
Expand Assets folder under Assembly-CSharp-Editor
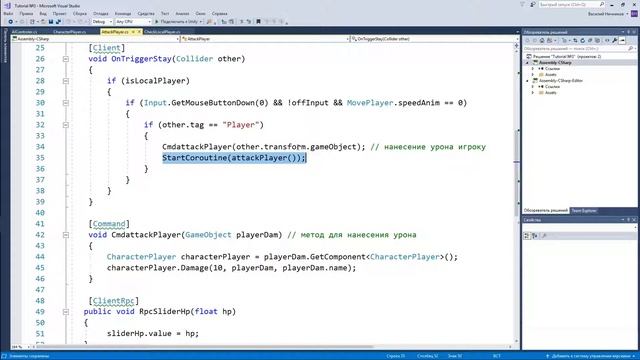point(533,93)
